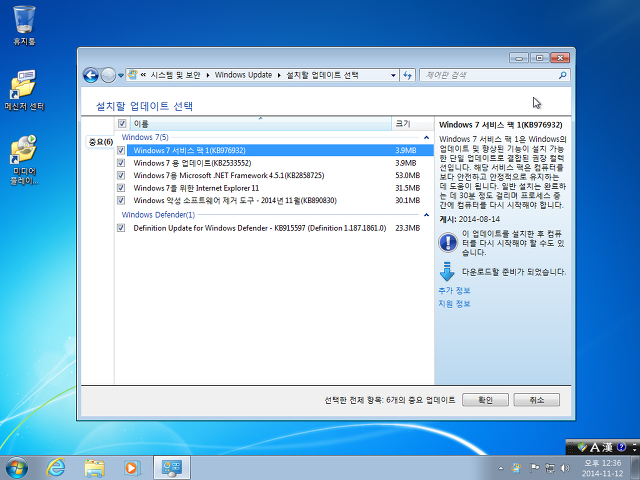
Task: Open Action Center flag icon
Action: tap(534, 468)
